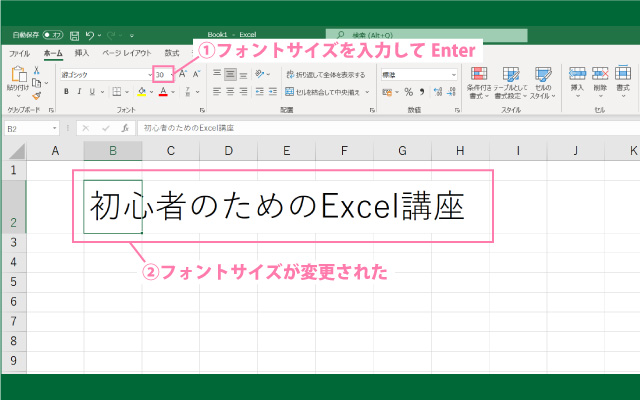Click the Select All corner triangle

(17, 151)
